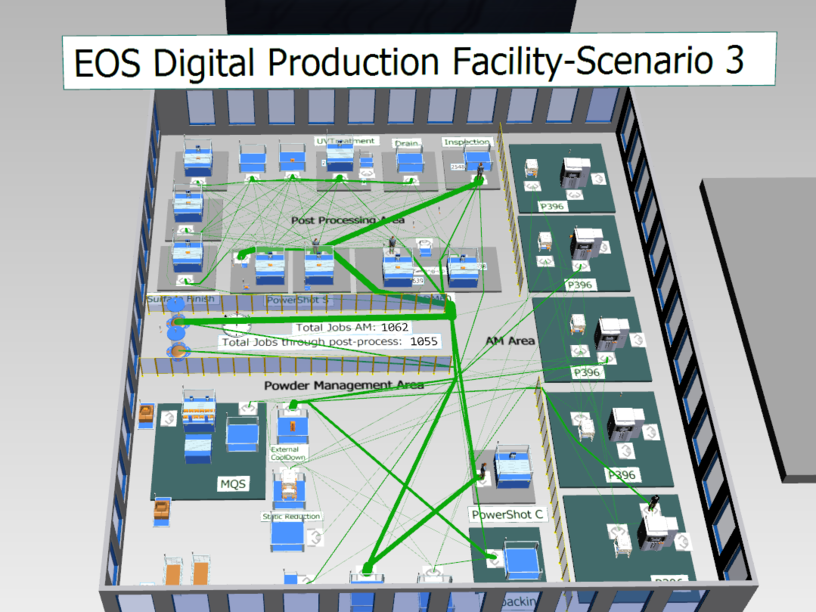Click the blue bin on the green pad below PowerShot C

pyautogui.click(x=522, y=560)
